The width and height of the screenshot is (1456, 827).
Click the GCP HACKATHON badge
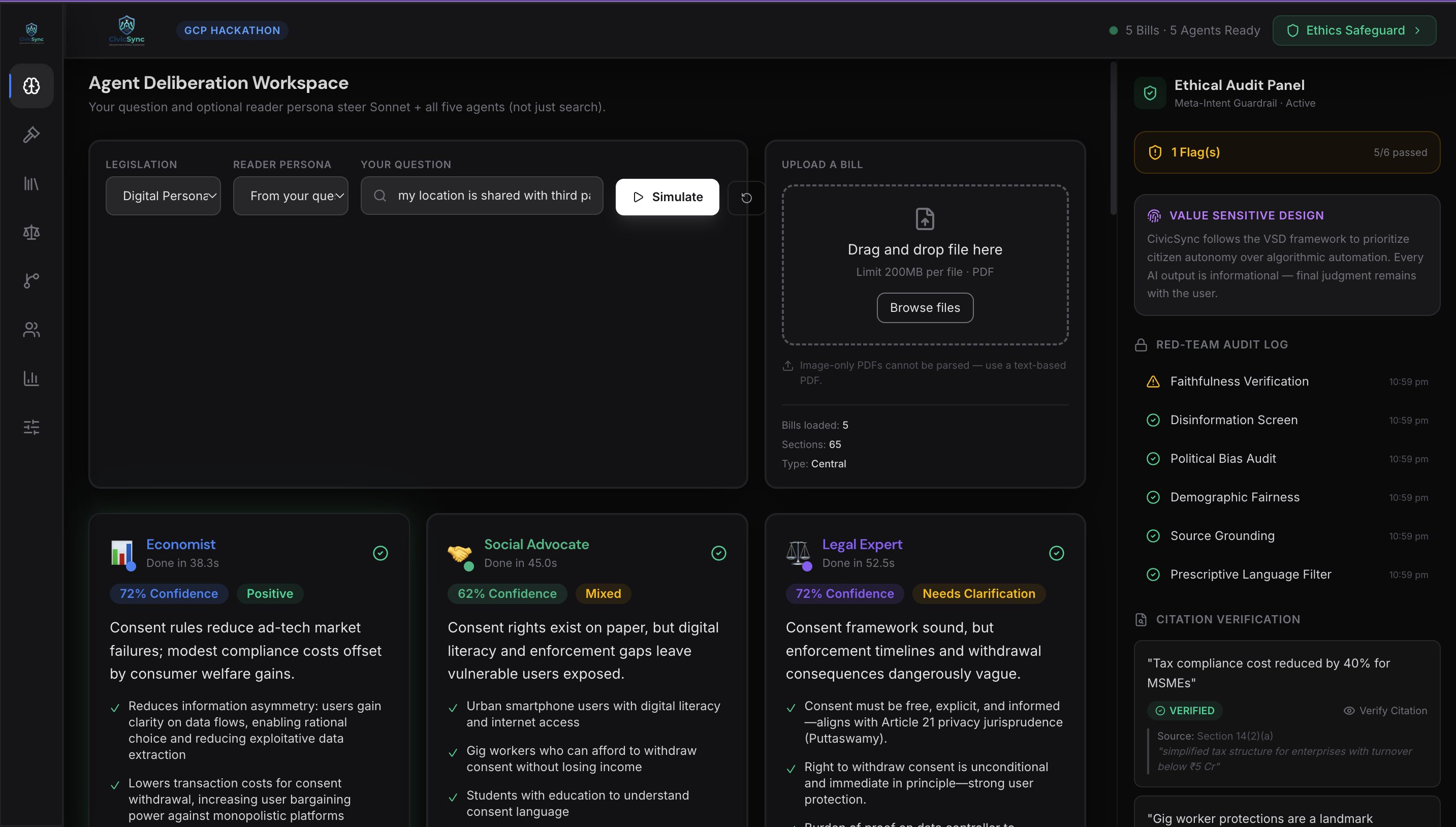(232, 30)
